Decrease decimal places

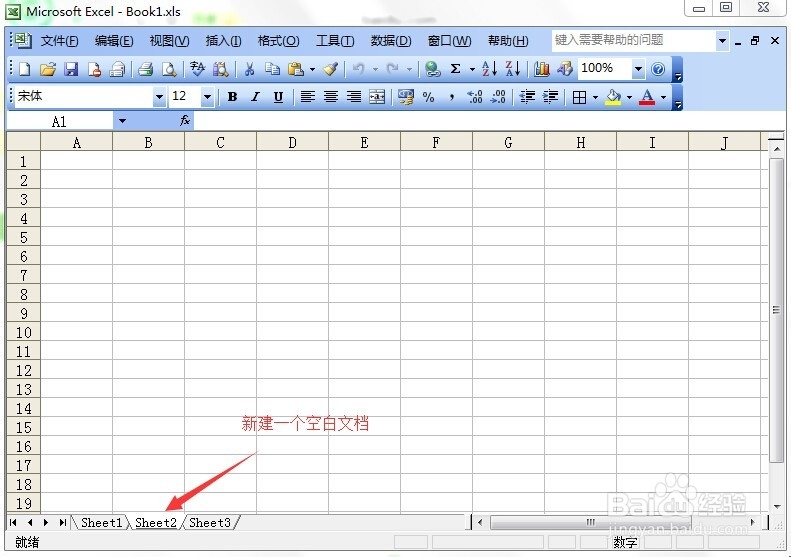click(x=498, y=96)
